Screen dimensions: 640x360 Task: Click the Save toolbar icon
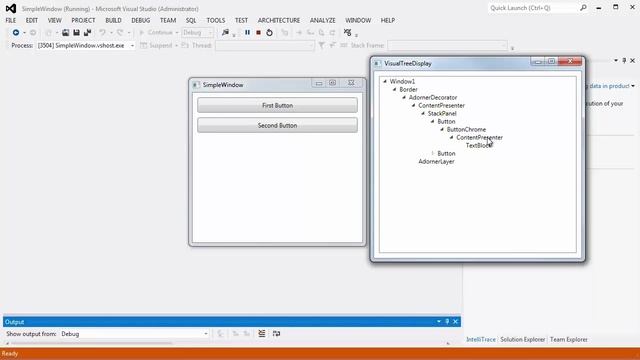click(x=76, y=33)
